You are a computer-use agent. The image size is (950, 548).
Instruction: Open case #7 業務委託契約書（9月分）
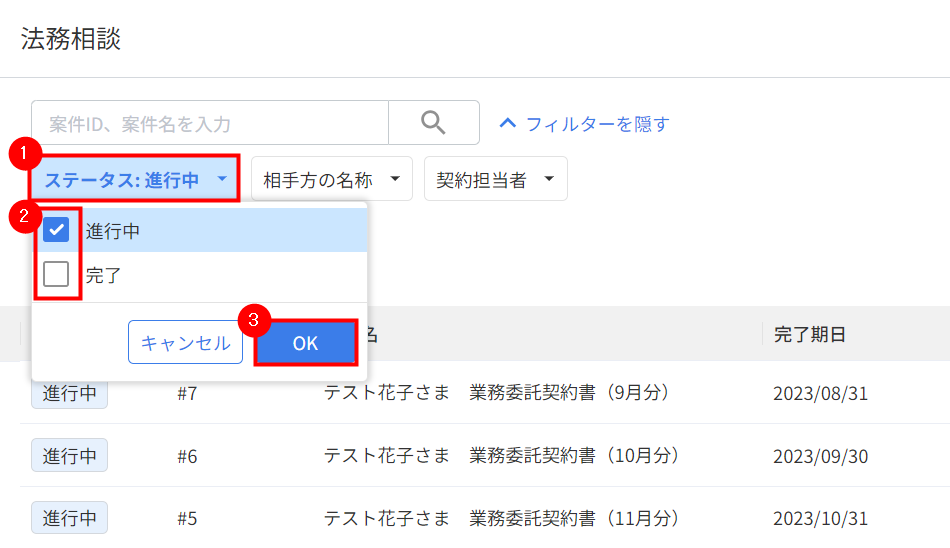coord(496,393)
